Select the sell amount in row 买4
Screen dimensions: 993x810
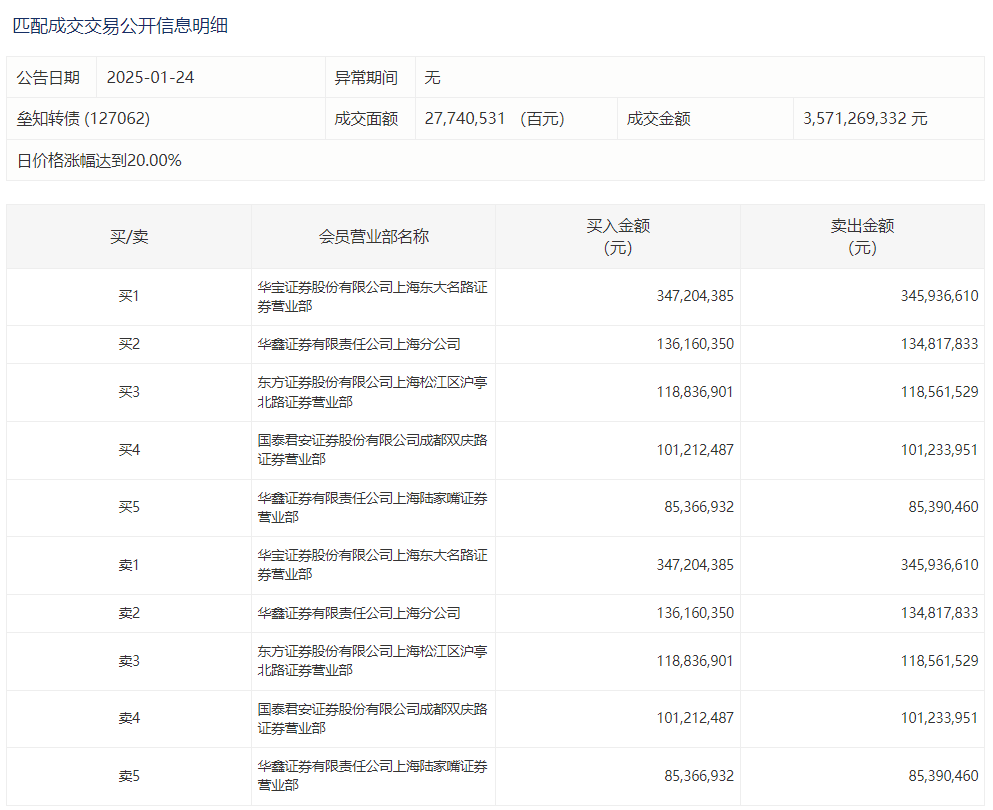pyautogui.click(x=939, y=450)
